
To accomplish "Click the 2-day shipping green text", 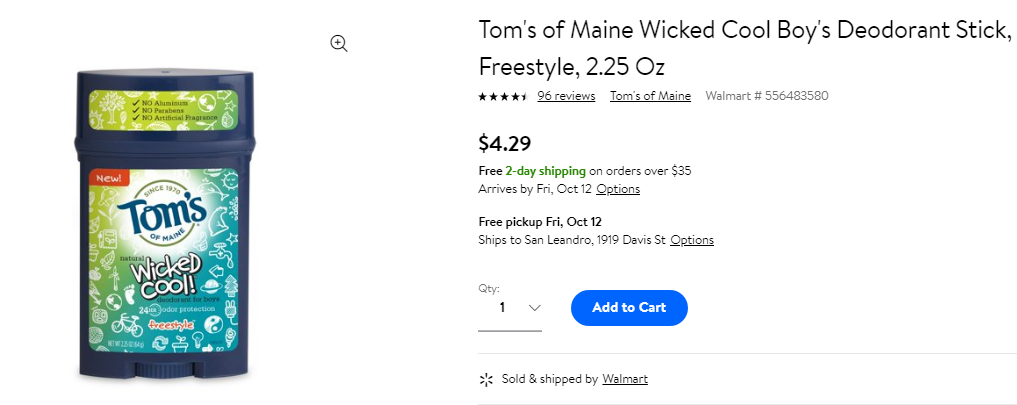I will [x=545, y=171].
